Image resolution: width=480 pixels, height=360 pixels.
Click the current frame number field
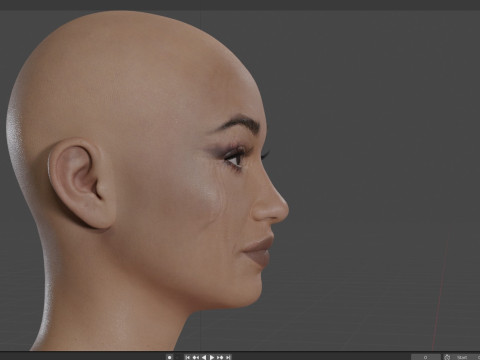coord(426,357)
